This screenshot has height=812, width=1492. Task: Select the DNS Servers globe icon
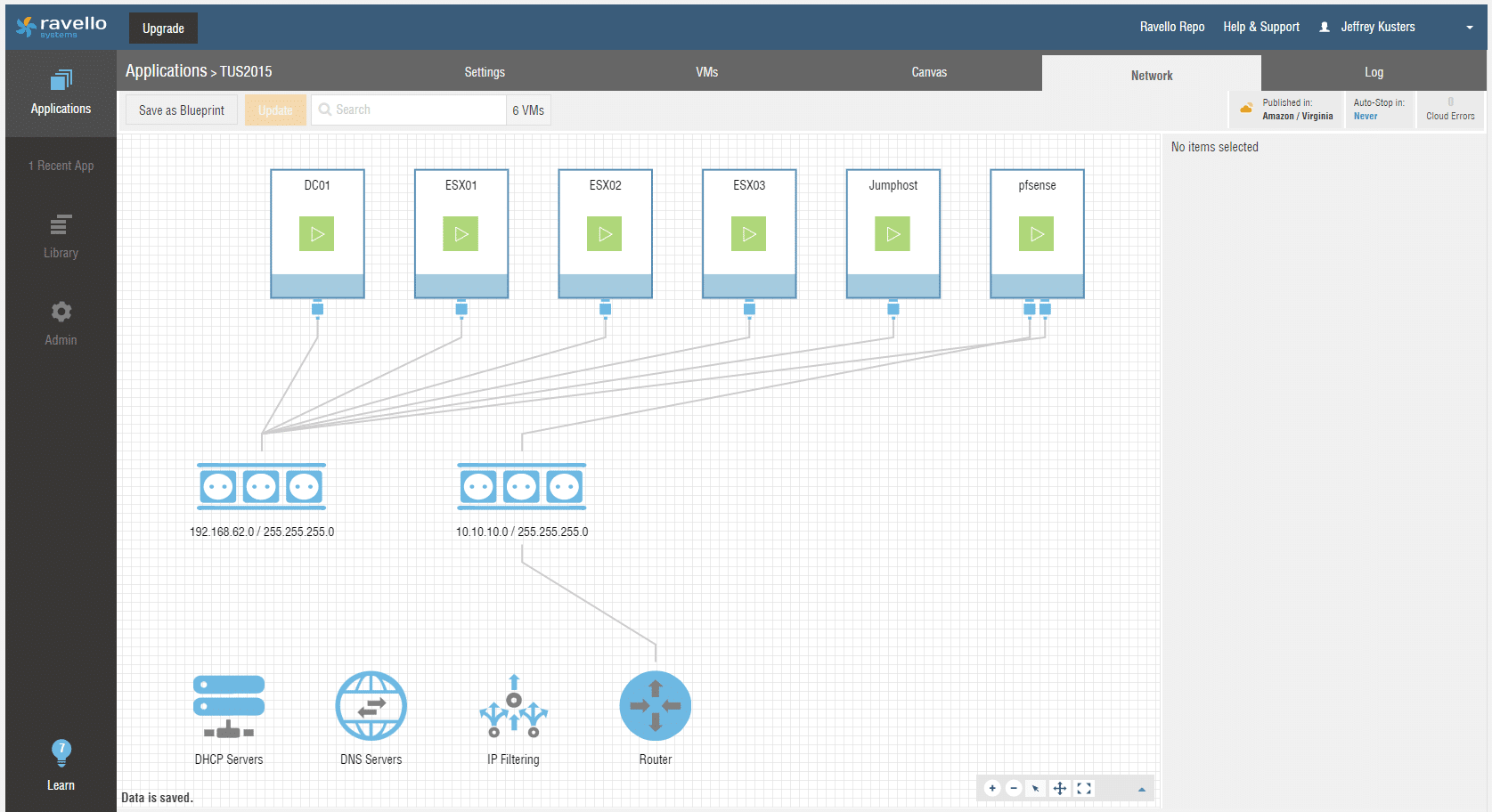click(371, 706)
